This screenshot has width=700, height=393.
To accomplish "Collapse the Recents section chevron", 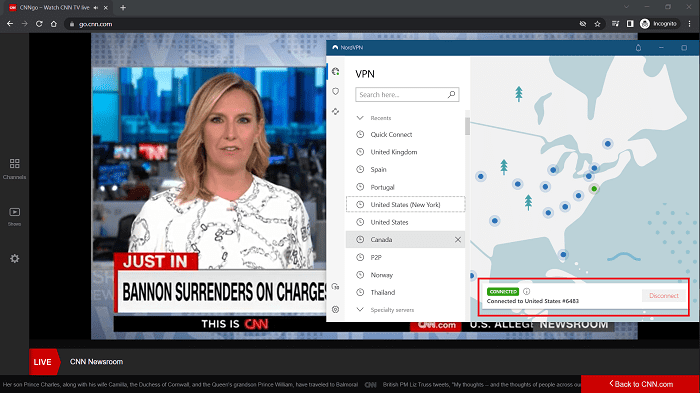I will click(x=360, y=118).
